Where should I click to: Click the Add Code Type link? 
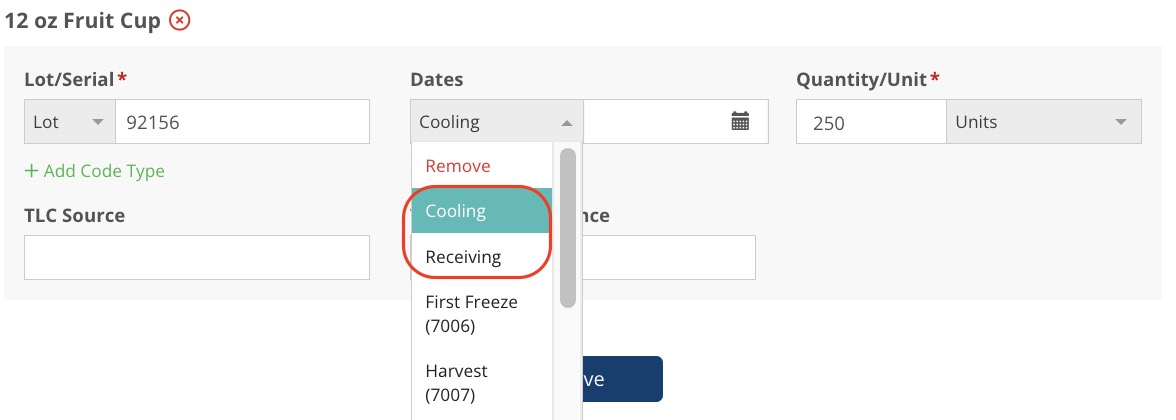click(x=94, y=171)
